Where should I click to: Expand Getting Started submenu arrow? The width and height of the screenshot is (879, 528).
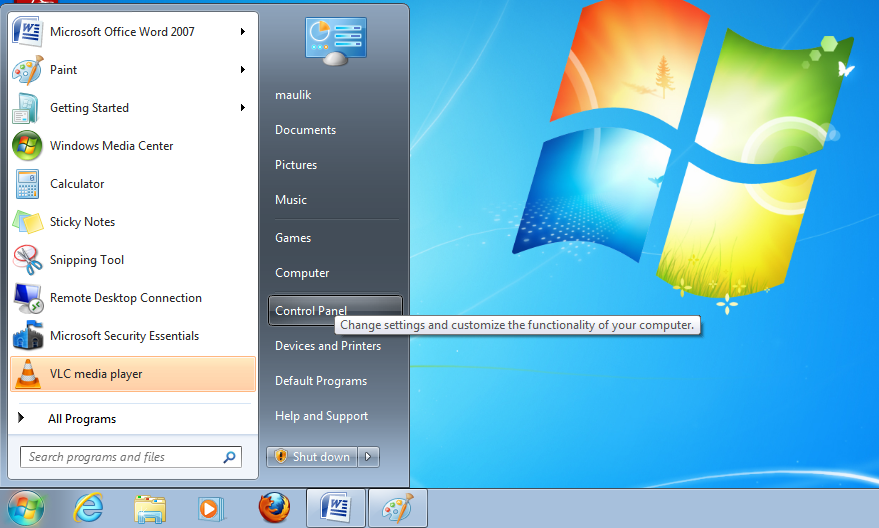click(243, 108)
